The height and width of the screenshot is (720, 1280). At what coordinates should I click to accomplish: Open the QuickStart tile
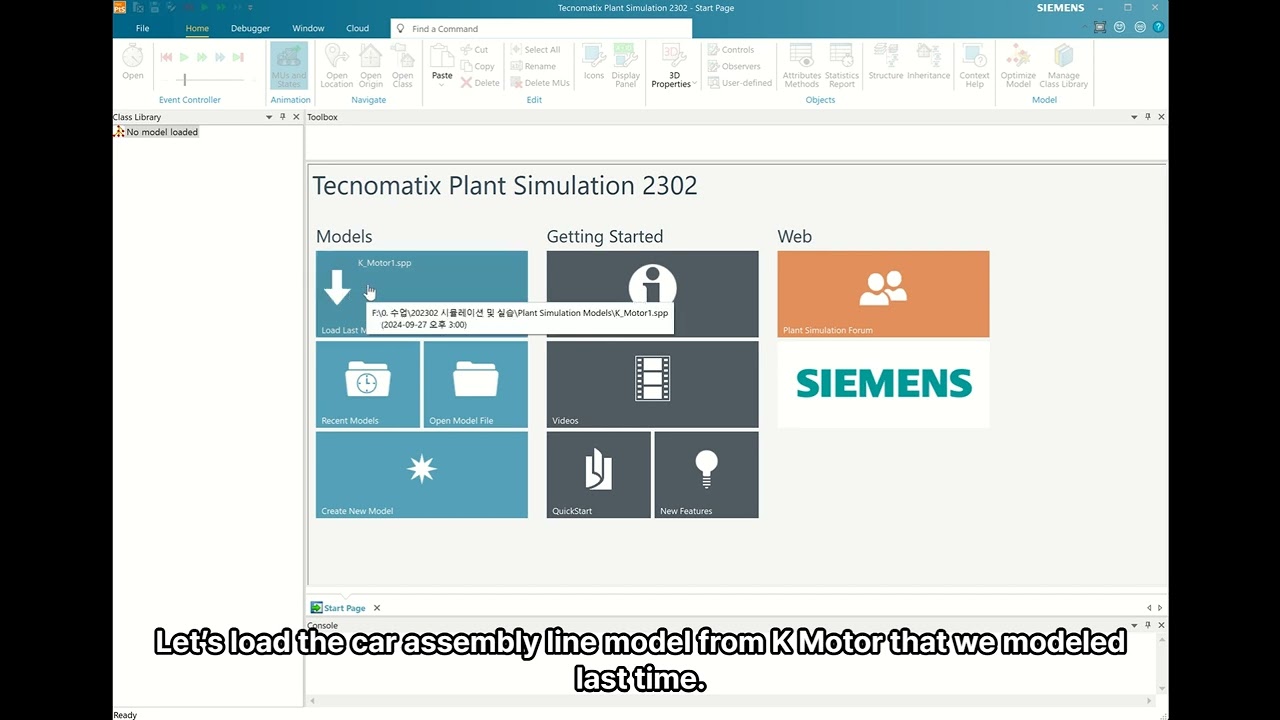(x=599, y=475)
